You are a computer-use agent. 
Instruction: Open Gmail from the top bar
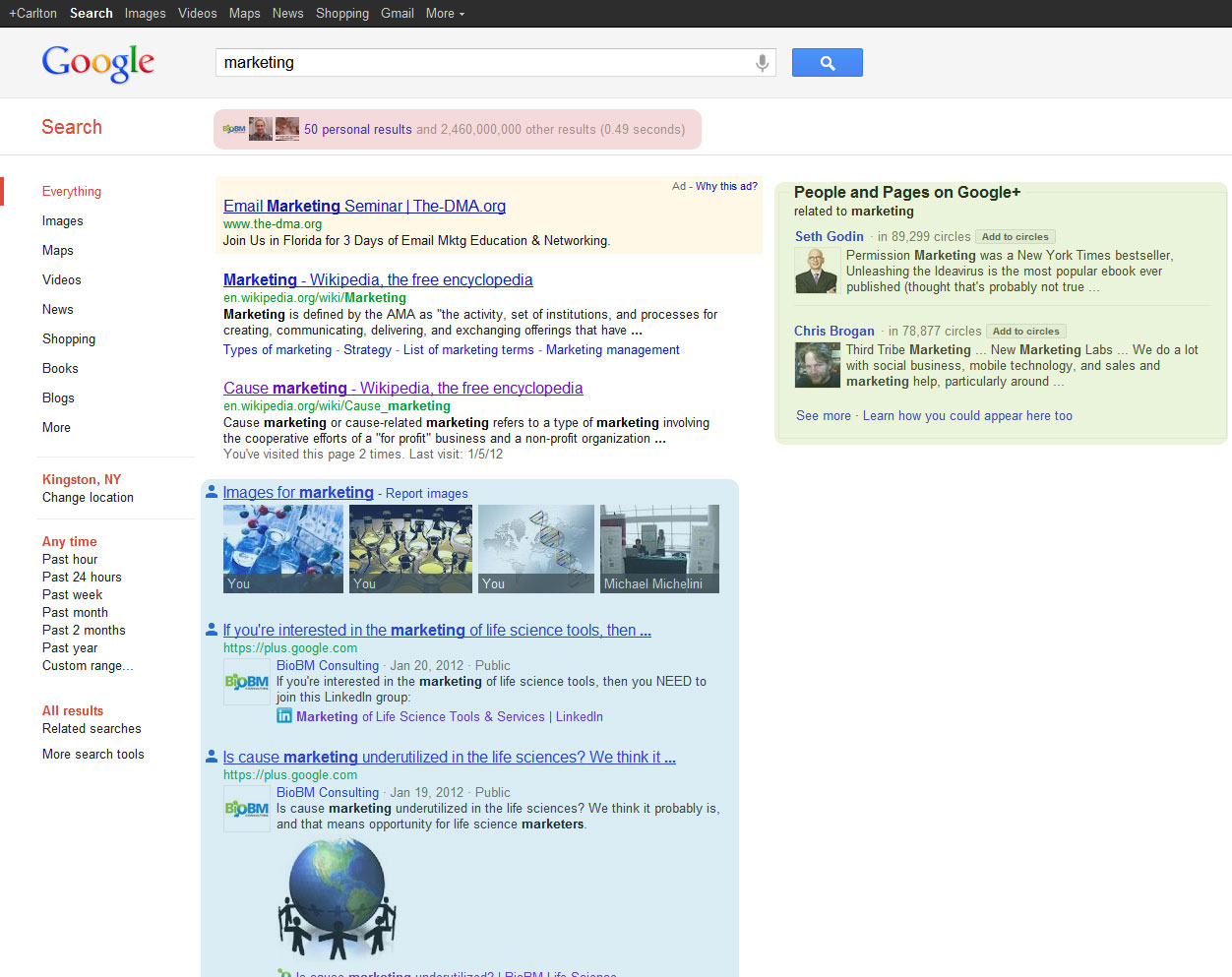coord(397,14)
